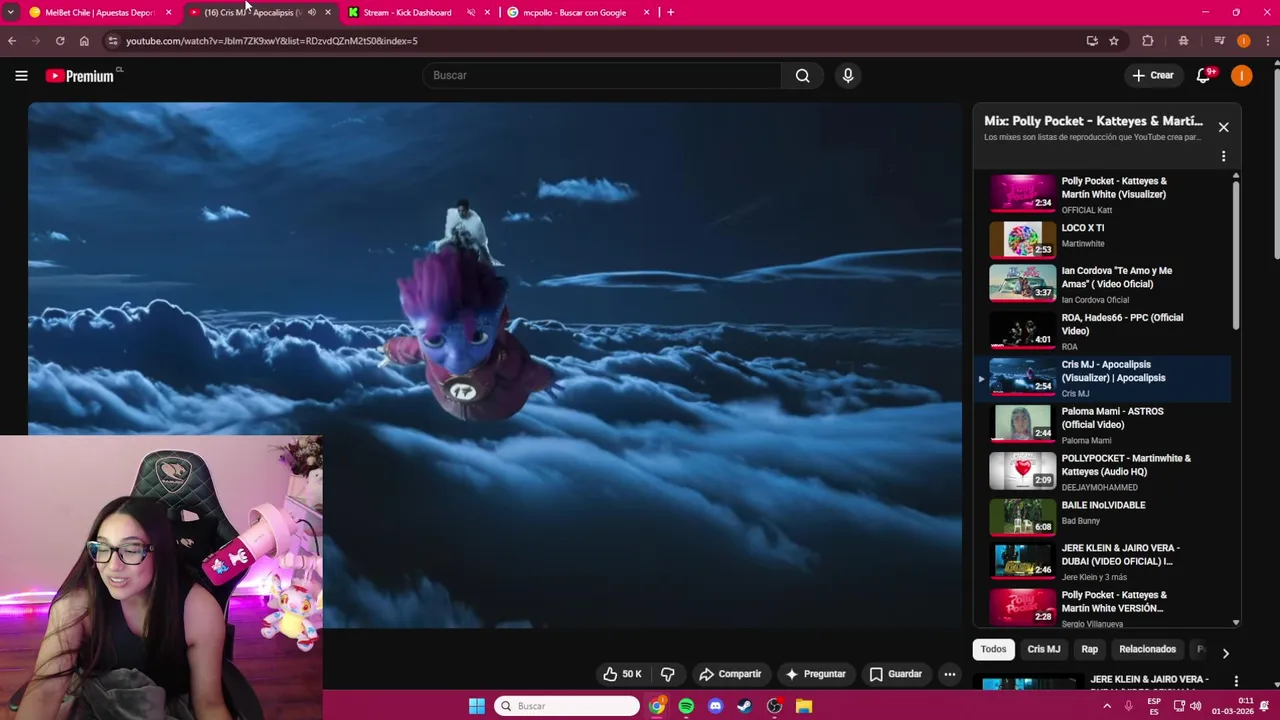1280x720 pixels.
Task: Open YouTube notifications bell
Action: tap(1205, 75)
